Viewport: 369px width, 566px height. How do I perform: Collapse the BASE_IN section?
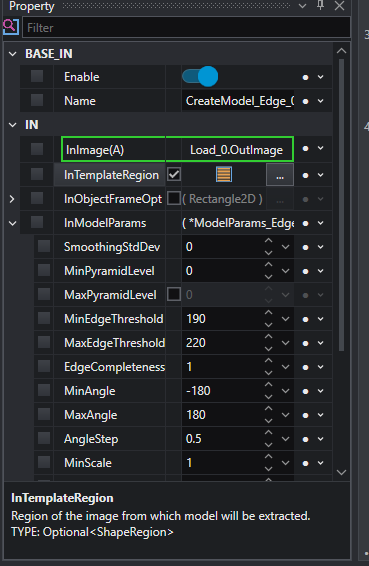pyautogui.click(x=13, y=54)
